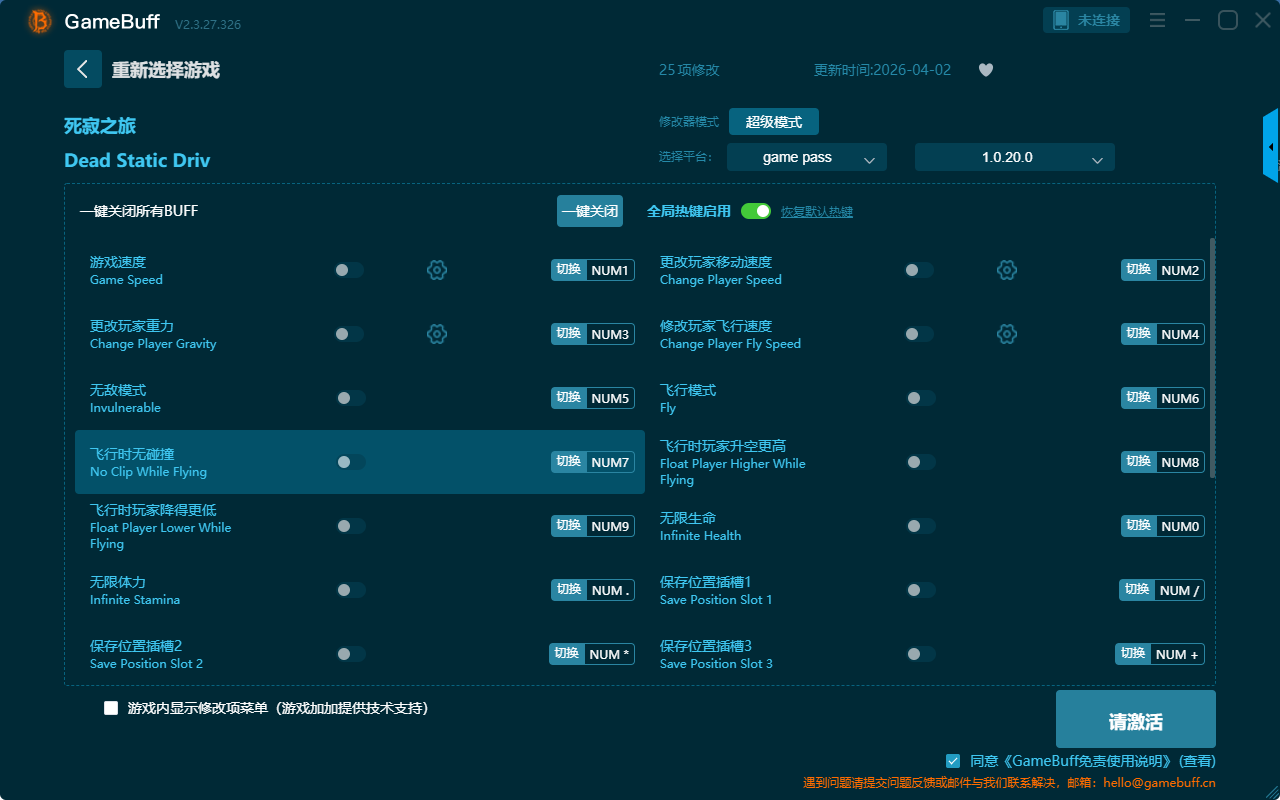This screenshot has height=800, width=1280.
Task: Open Change Player Fly Speed settings gear
Action: click(1006, 334)
